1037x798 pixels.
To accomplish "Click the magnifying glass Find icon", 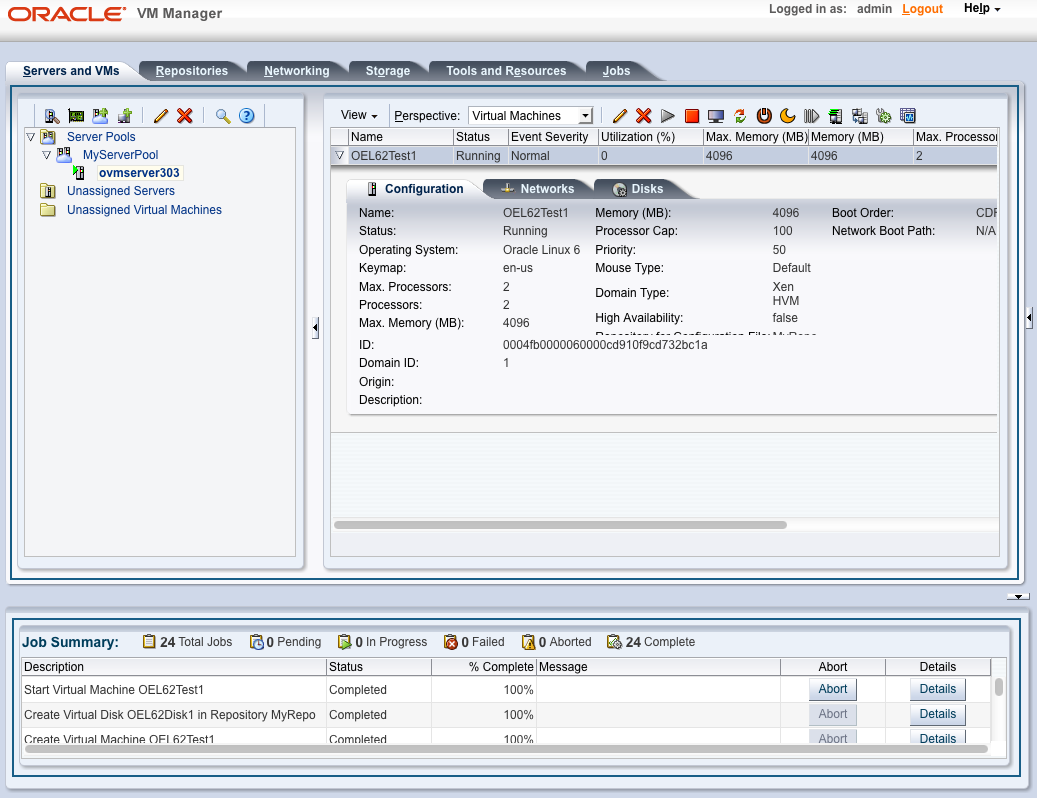I will (x=223, y=116).
